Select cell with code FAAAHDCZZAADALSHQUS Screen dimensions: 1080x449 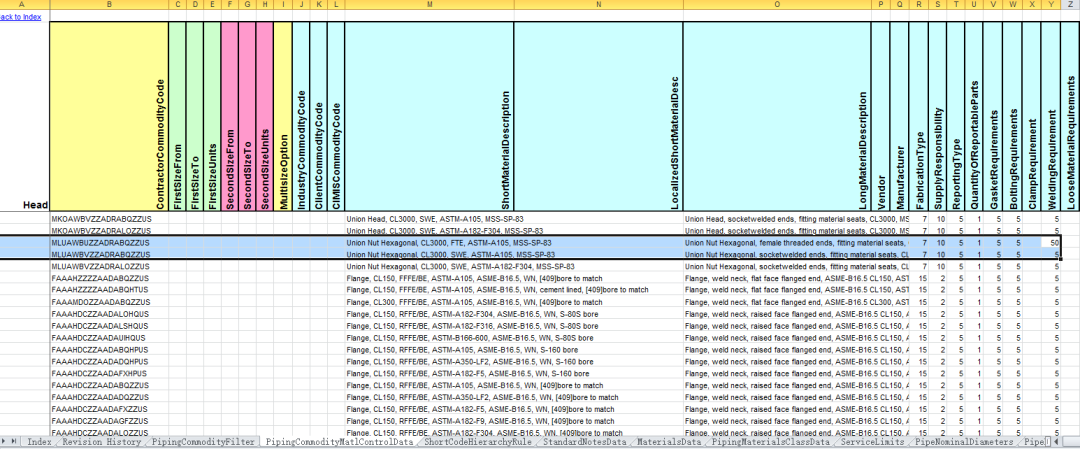point(109,326)
